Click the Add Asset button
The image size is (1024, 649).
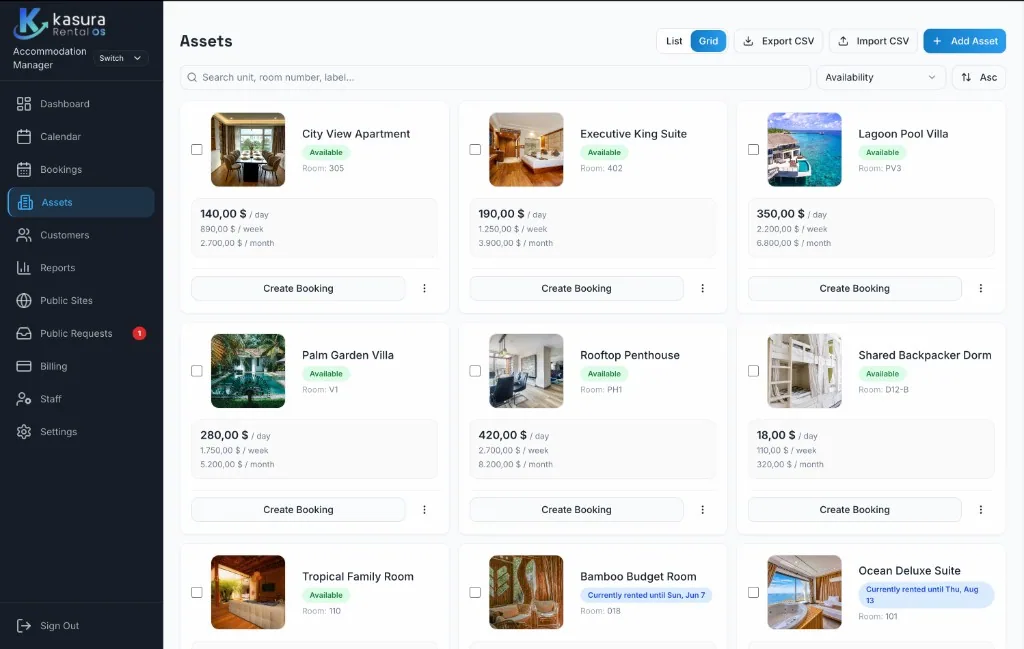click(x=965, y=41)
